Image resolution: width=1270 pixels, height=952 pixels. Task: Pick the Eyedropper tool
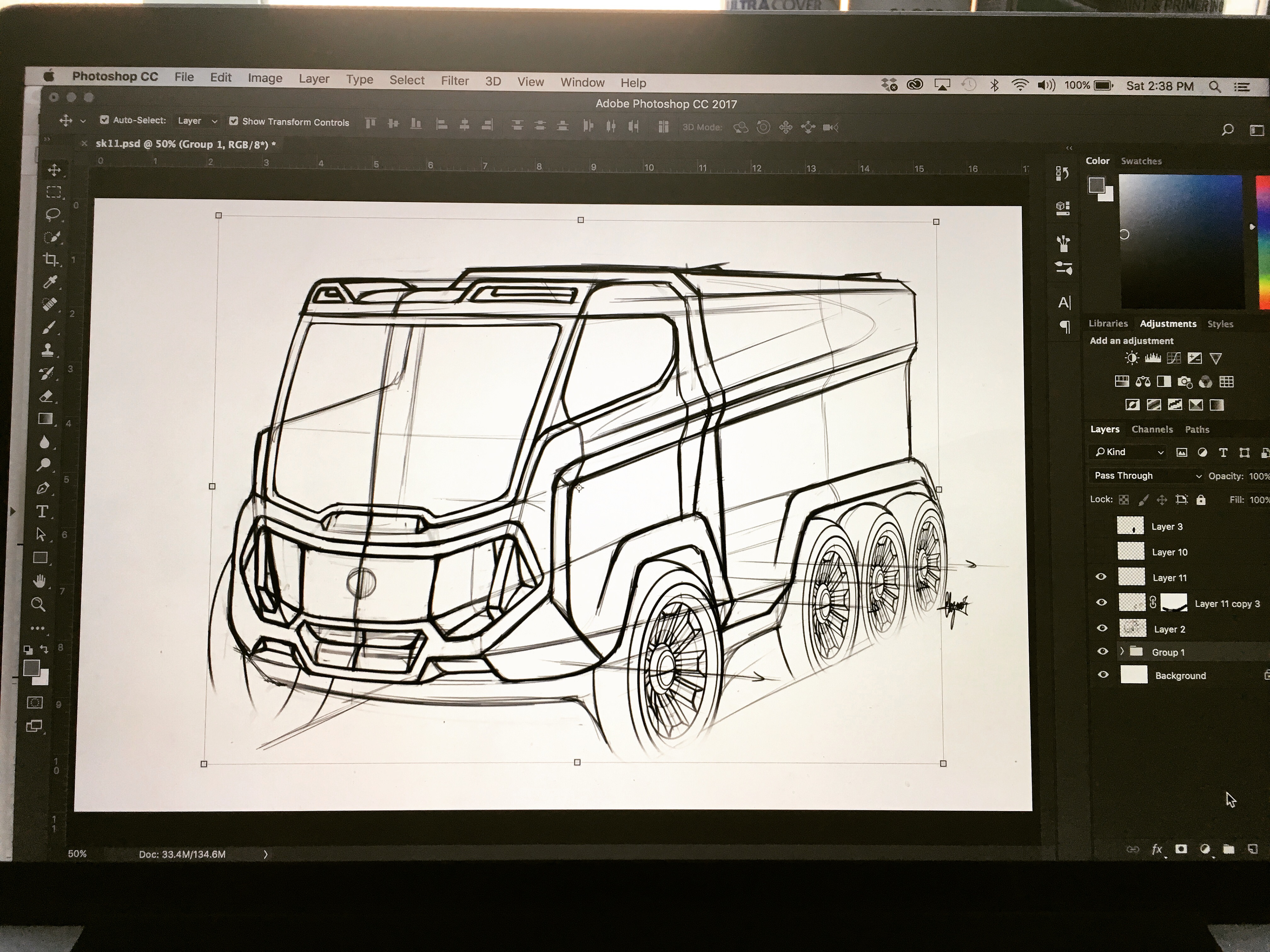point(51,282)
